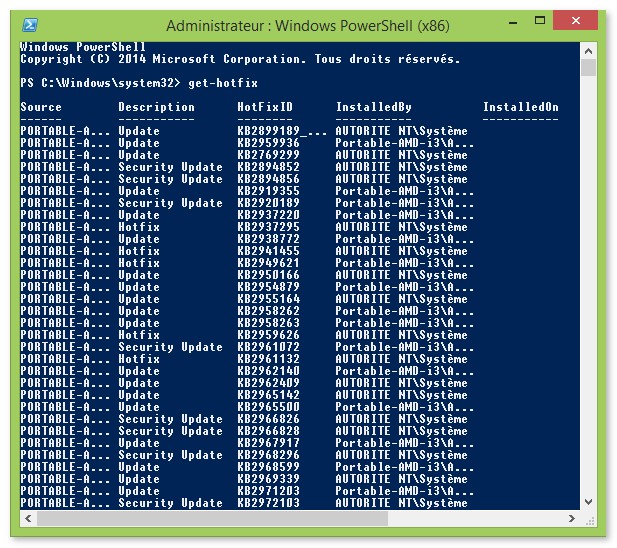Maximize the PowerShell window
Image resolution: width=617 pixels, height=548 pixels.
540,20
